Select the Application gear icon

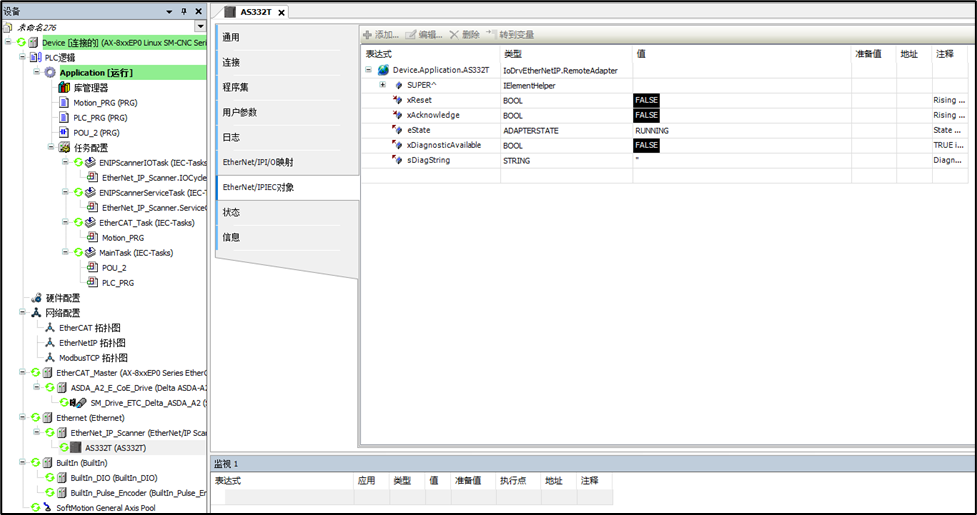50,73
